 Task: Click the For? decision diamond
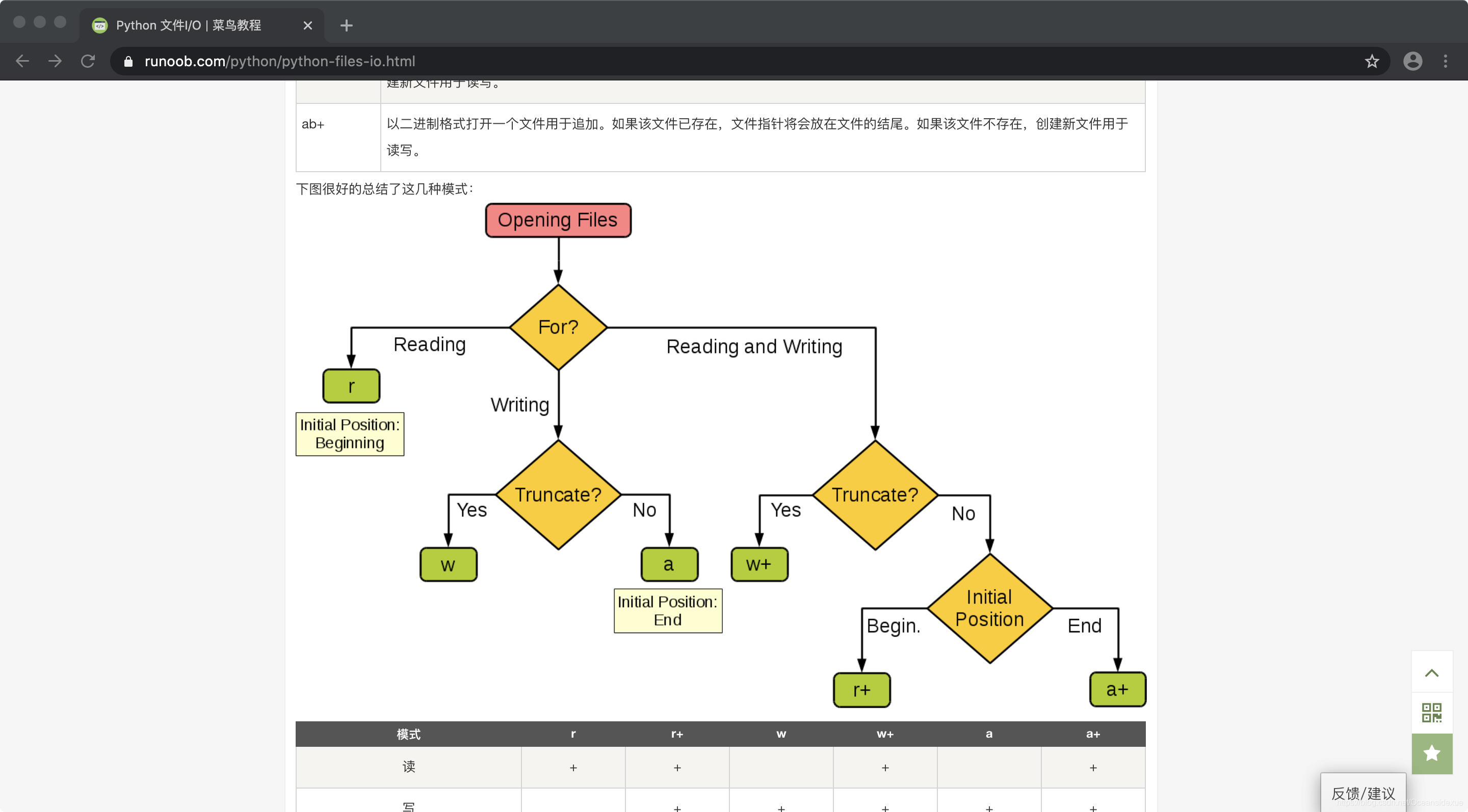(559, 328)
